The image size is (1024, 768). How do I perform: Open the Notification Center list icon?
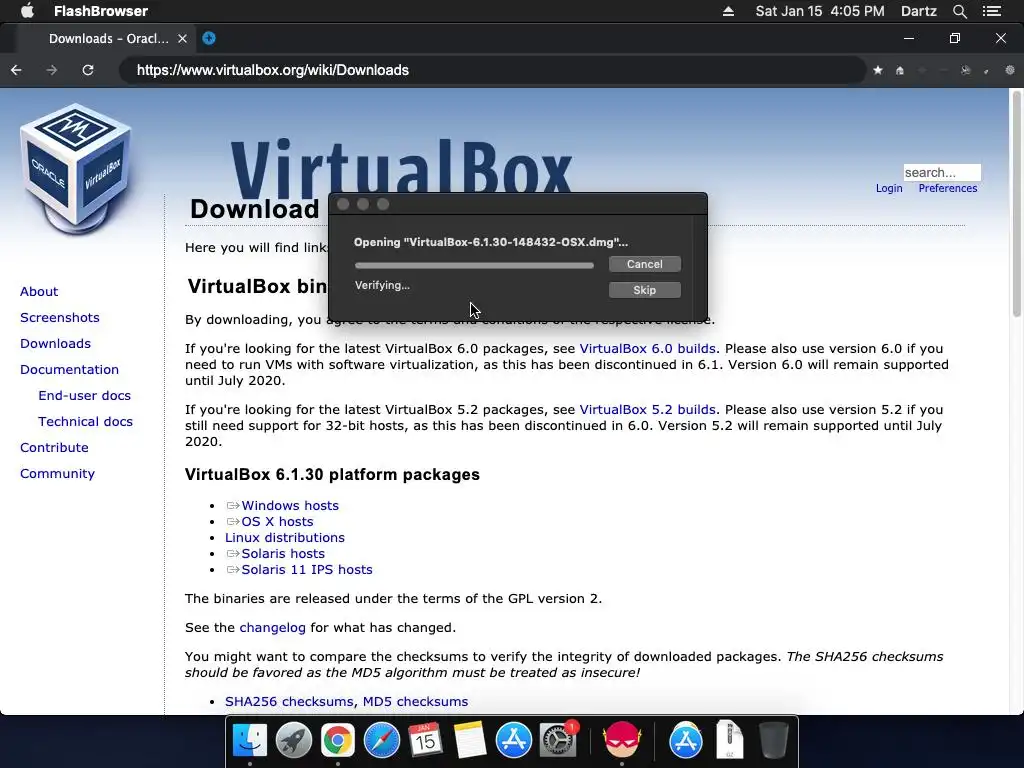tap(992, 11)
